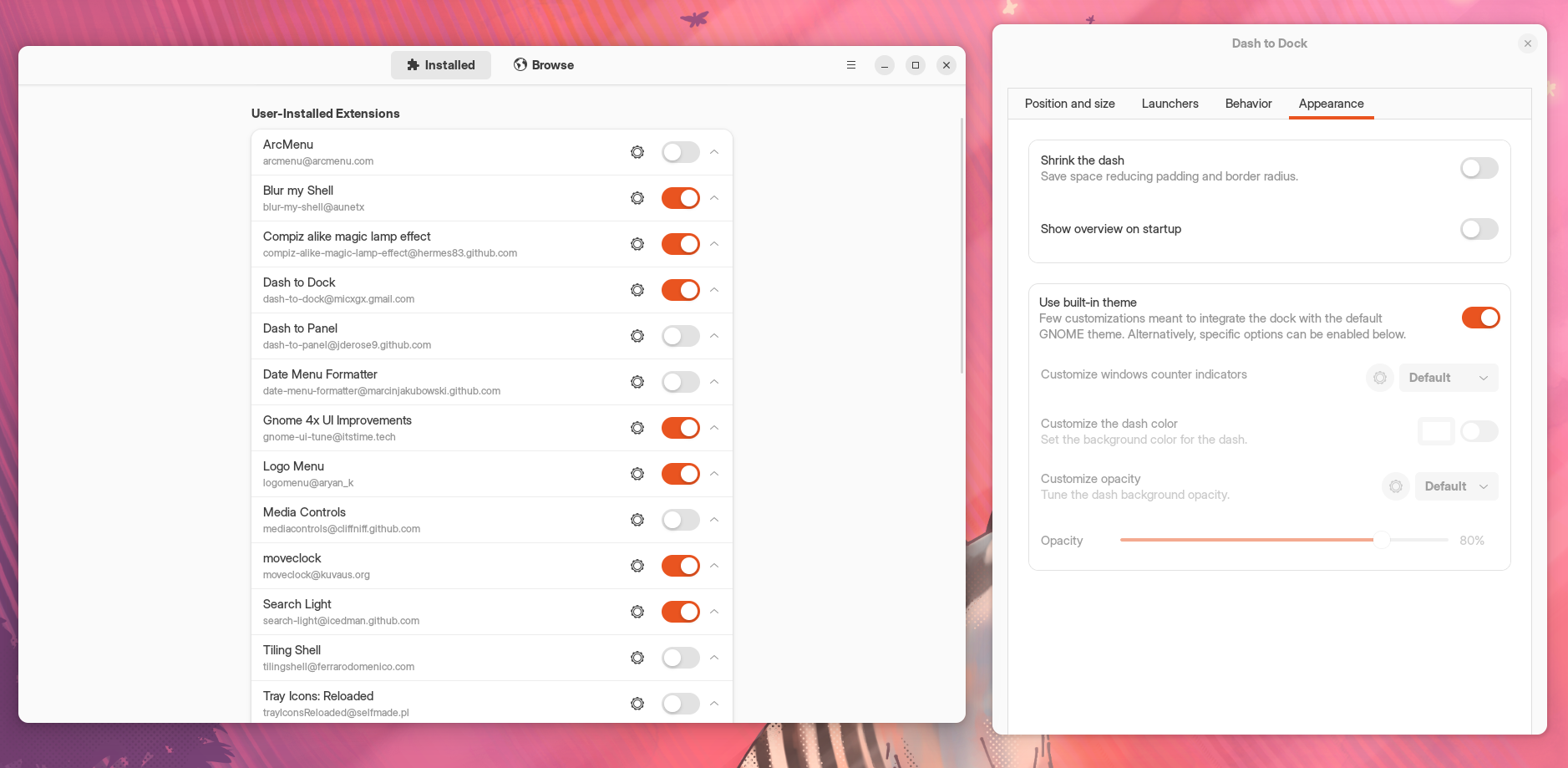The image size is (1568, 768).
Task: Open Tray Icons: Reloaded settings gear
Action: click(x=637, y=704)
